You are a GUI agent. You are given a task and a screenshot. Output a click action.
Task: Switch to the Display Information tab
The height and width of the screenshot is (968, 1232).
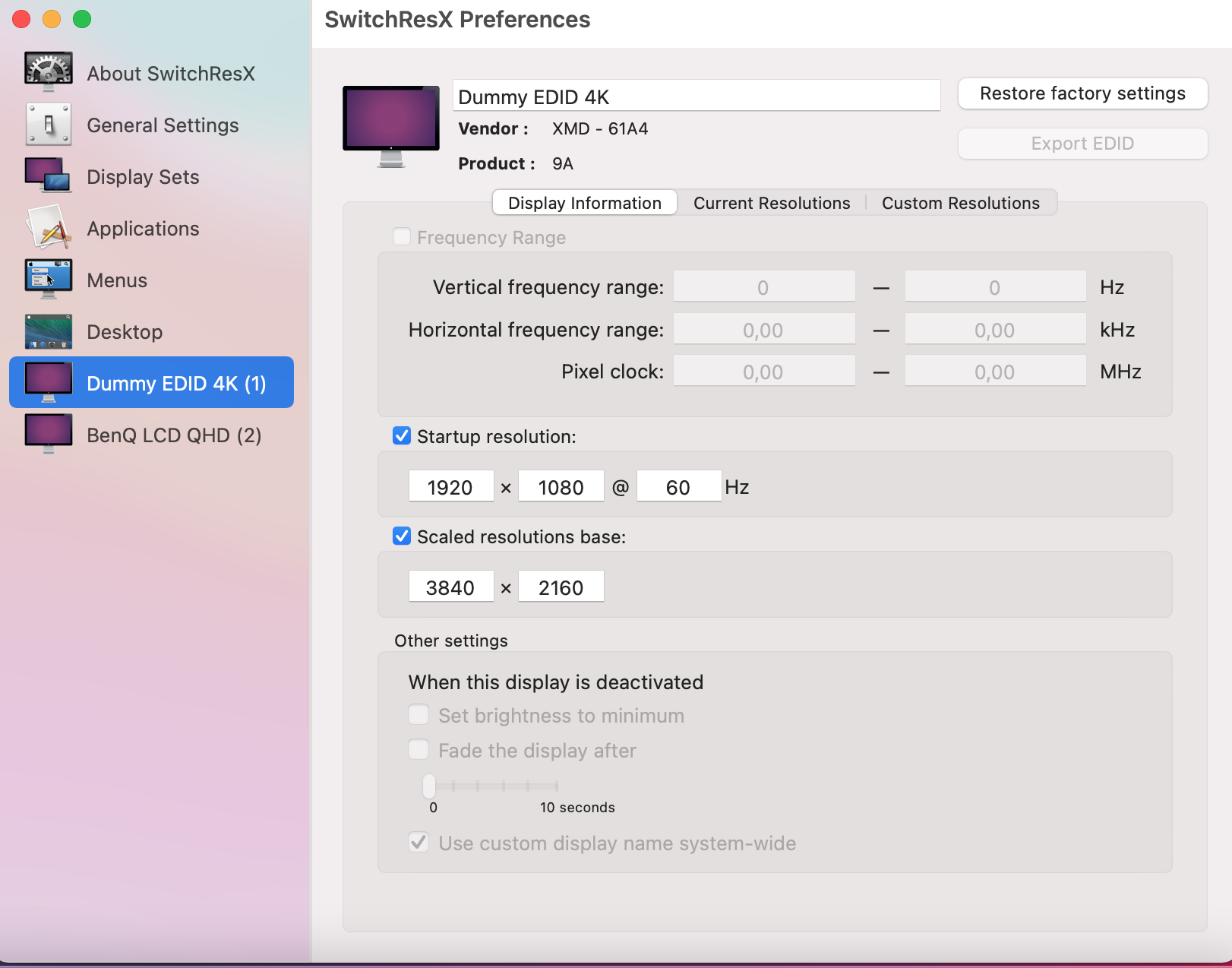coord(585,203)
